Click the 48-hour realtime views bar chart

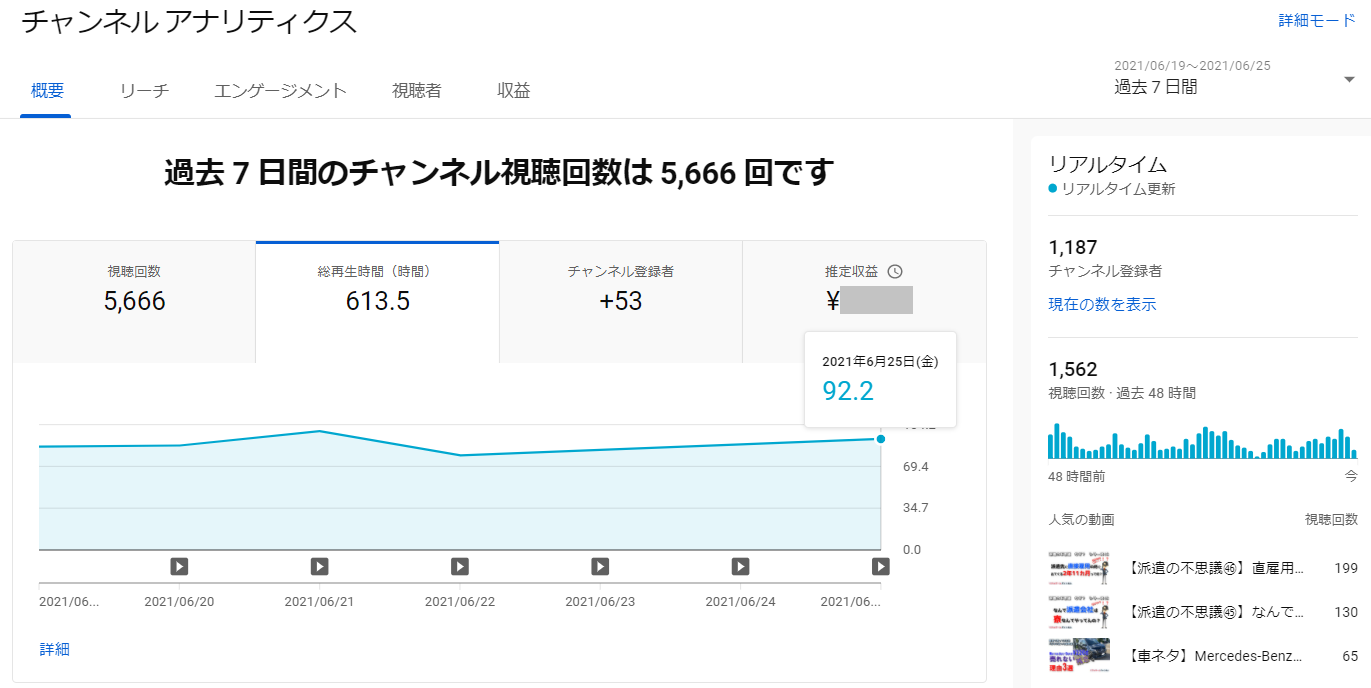(1202, 443)
